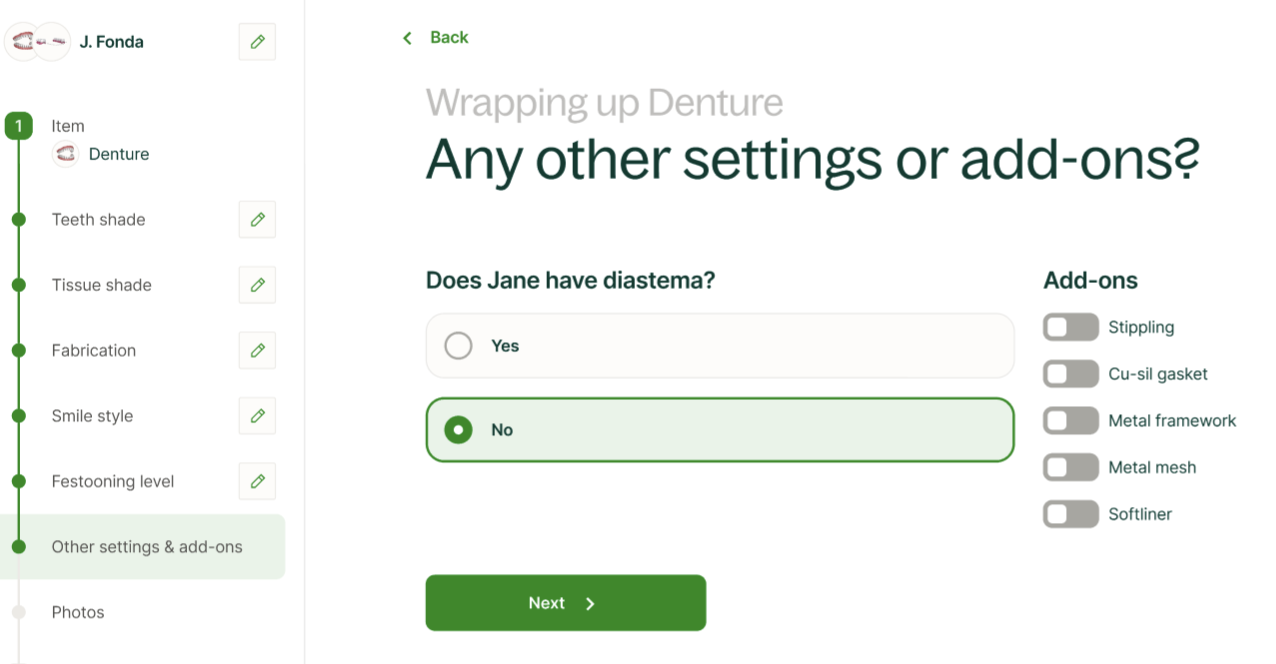
Task: Click the Denture item thumbnail icon
Action: pyautogui.click(x=66, y=154)
